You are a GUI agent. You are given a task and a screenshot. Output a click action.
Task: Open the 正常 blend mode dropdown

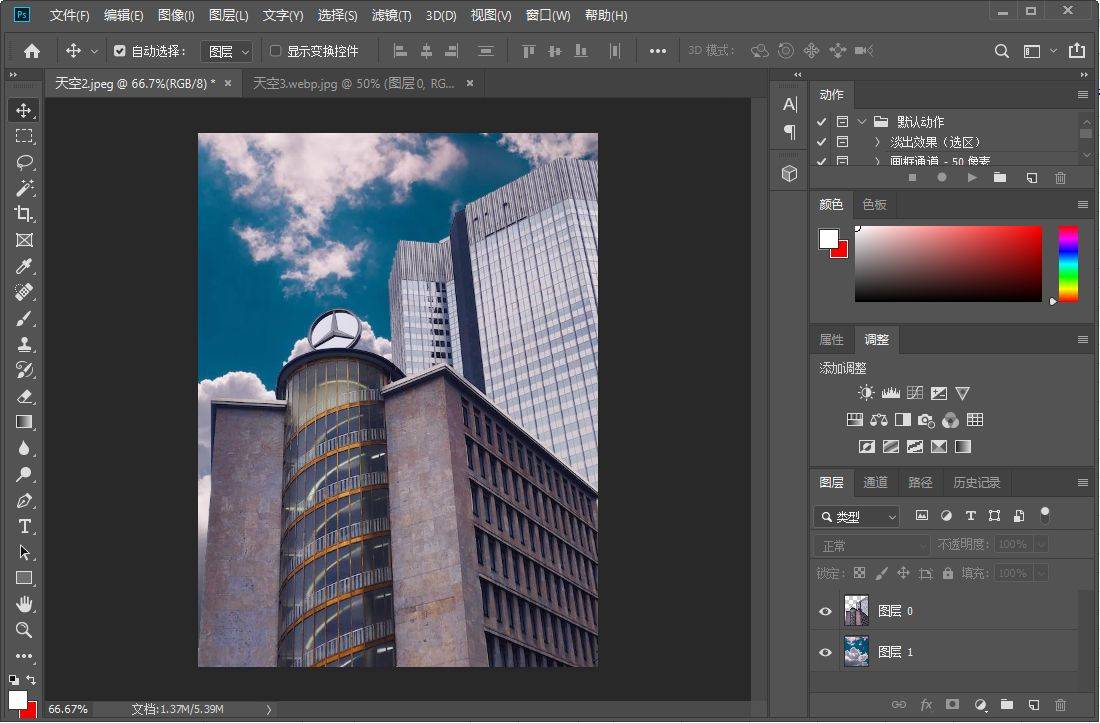(873, 545)
